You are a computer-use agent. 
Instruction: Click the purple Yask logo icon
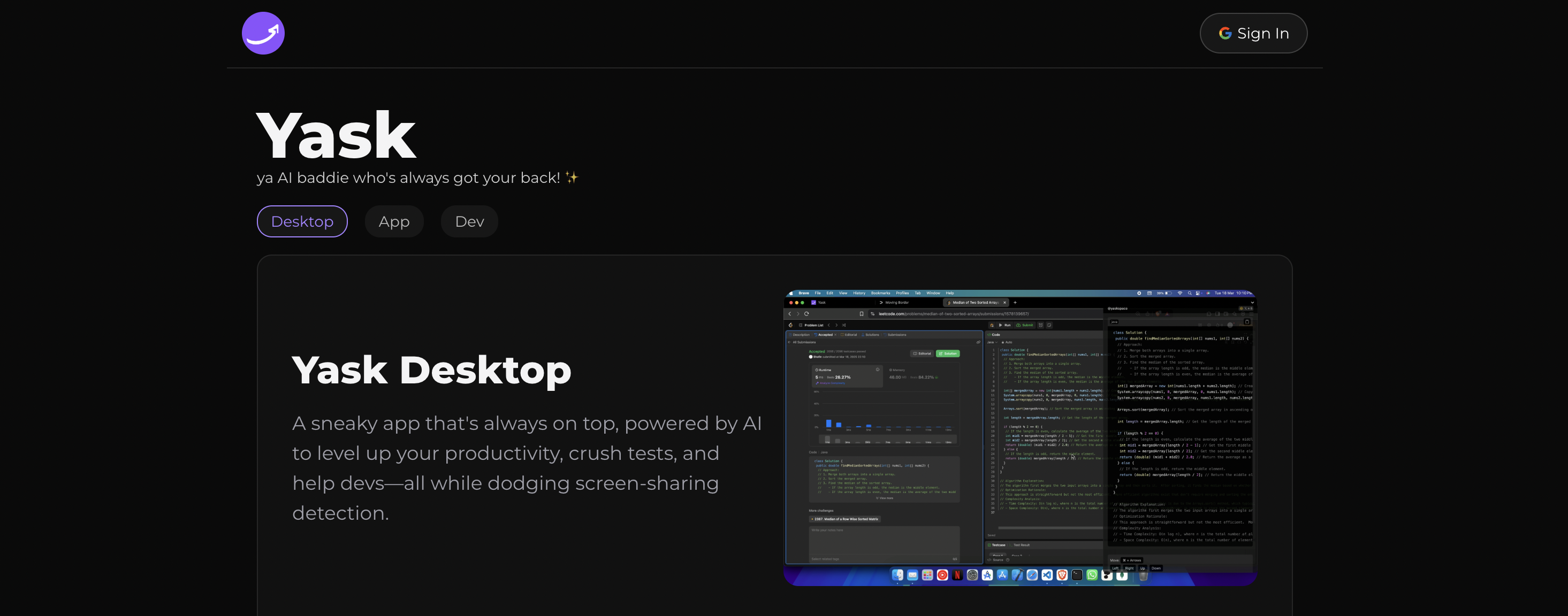coord(263,33)
